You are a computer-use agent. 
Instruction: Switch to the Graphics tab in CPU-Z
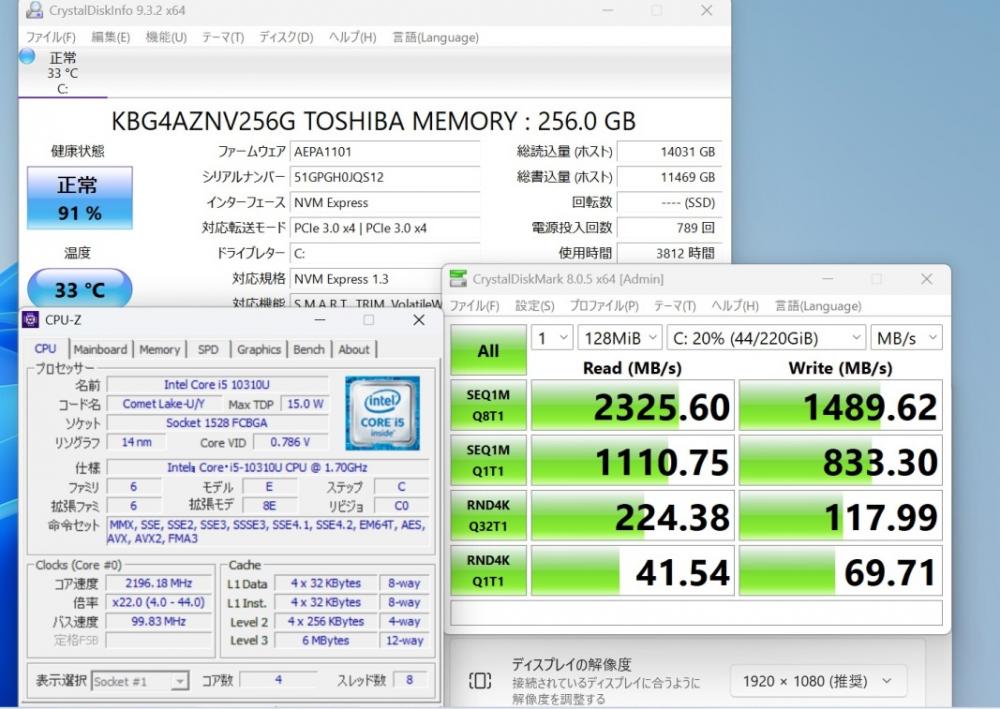(259, 349)
